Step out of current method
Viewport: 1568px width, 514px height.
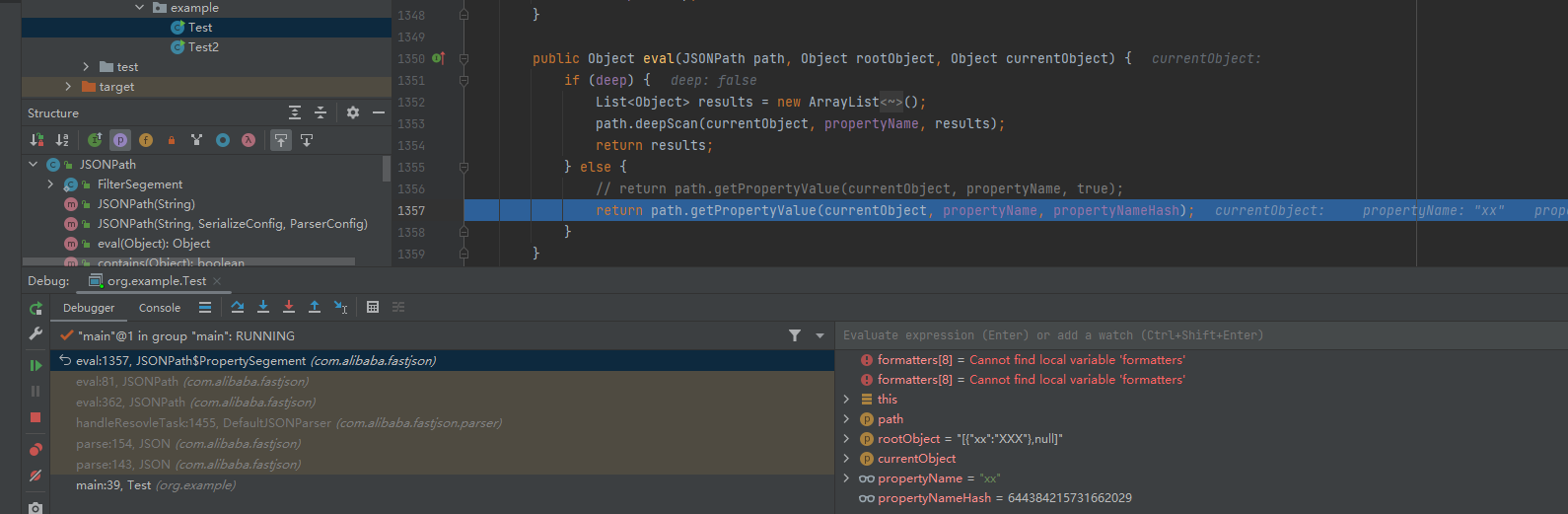click(315, 307)
